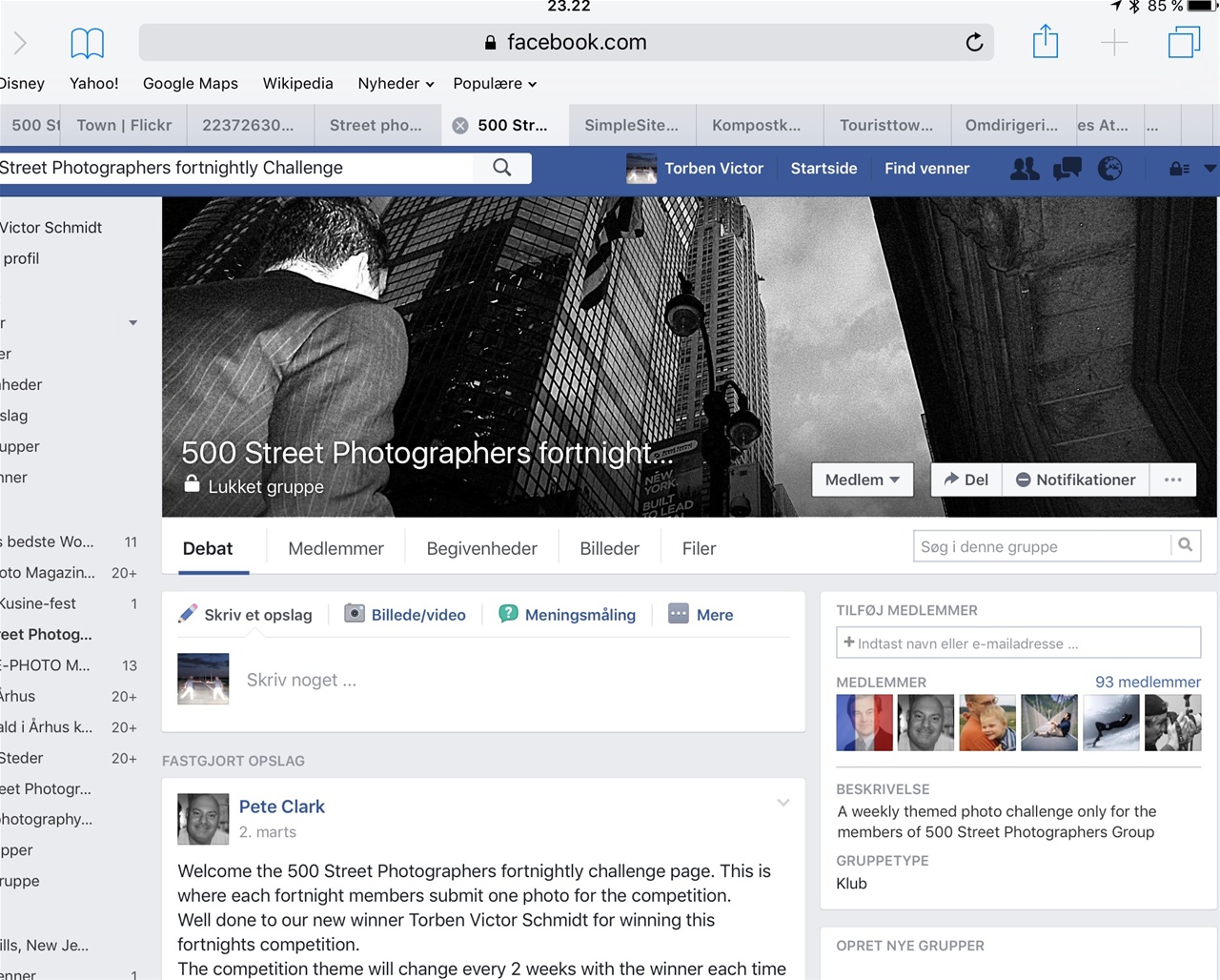This screenshot has height=980, width=1220.
Task: Open Populære bookmarks folder dropdown
Action: pyautogui.click(x=495, y=84)
